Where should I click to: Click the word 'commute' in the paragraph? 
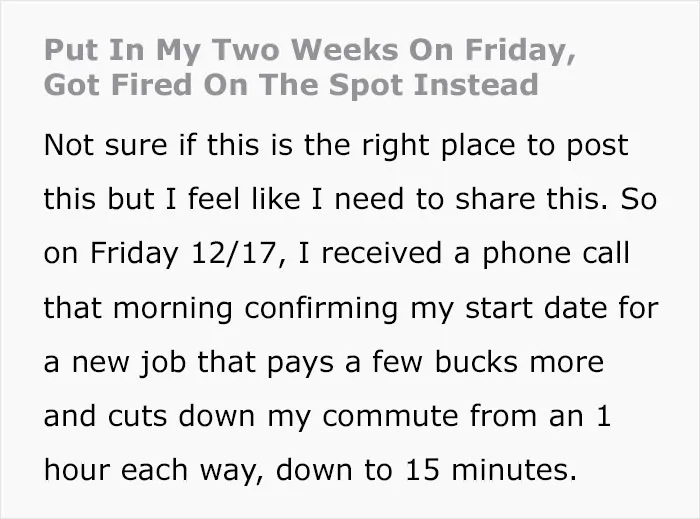[390, 417]
